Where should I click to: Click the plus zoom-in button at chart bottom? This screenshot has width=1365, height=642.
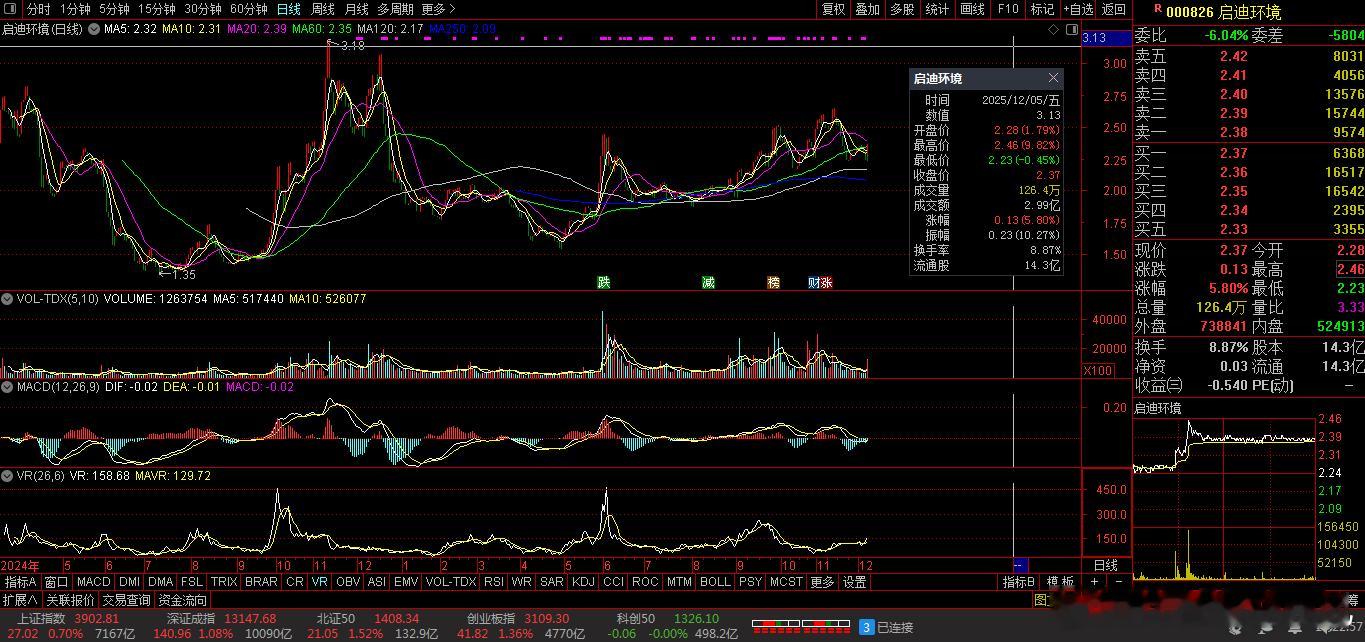point(1095,581)
